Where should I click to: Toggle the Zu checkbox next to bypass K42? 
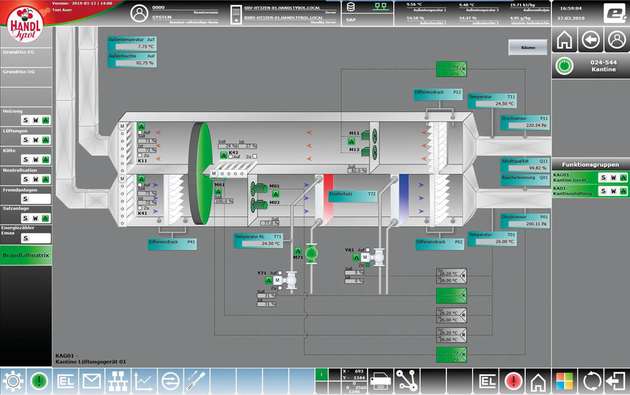click(x=254, y=156)
